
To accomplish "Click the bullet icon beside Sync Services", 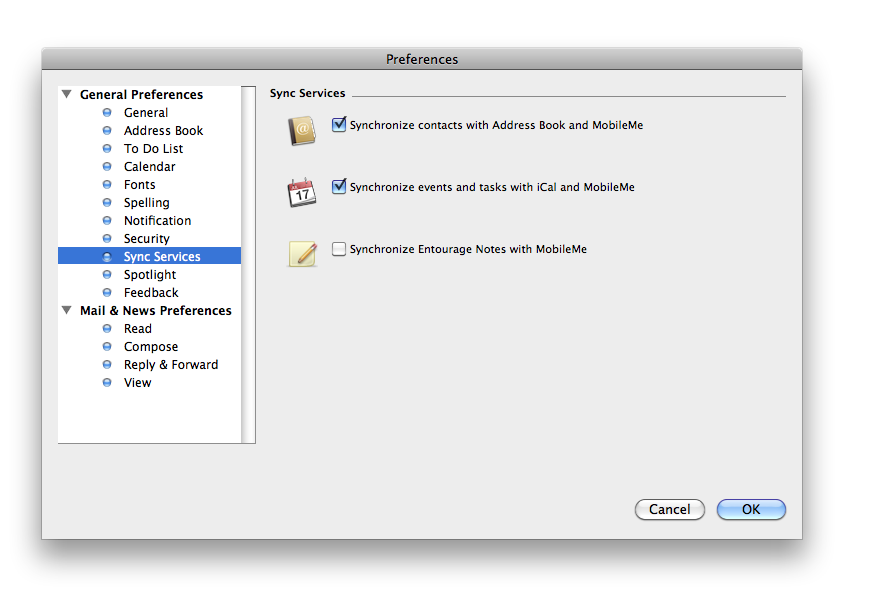I will coord(107,257).
